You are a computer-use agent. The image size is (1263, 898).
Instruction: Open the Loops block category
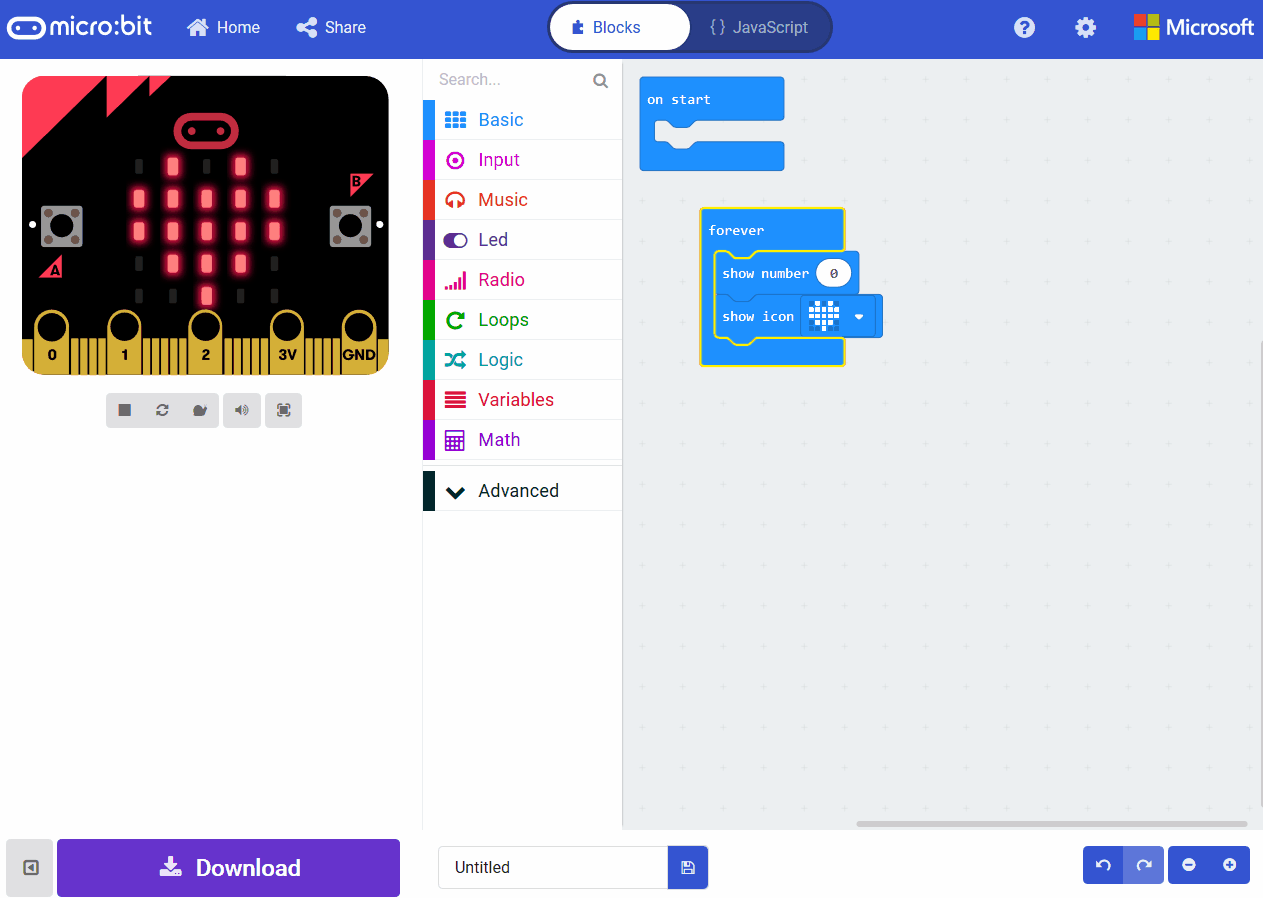pos(522,320)
